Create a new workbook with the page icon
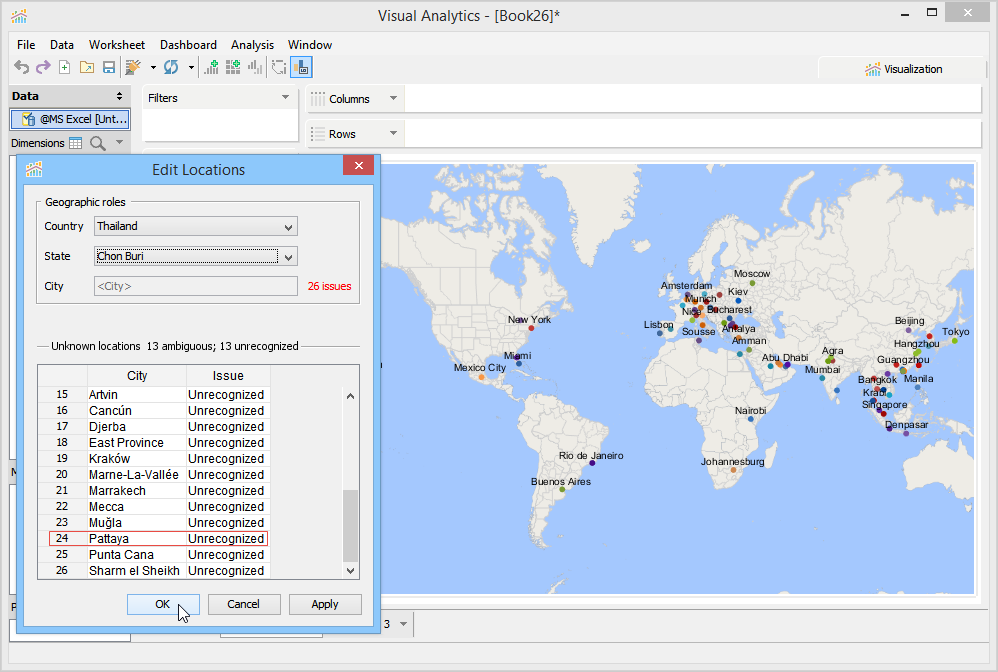This screenshot has width=998, height=672. [64, 67]
